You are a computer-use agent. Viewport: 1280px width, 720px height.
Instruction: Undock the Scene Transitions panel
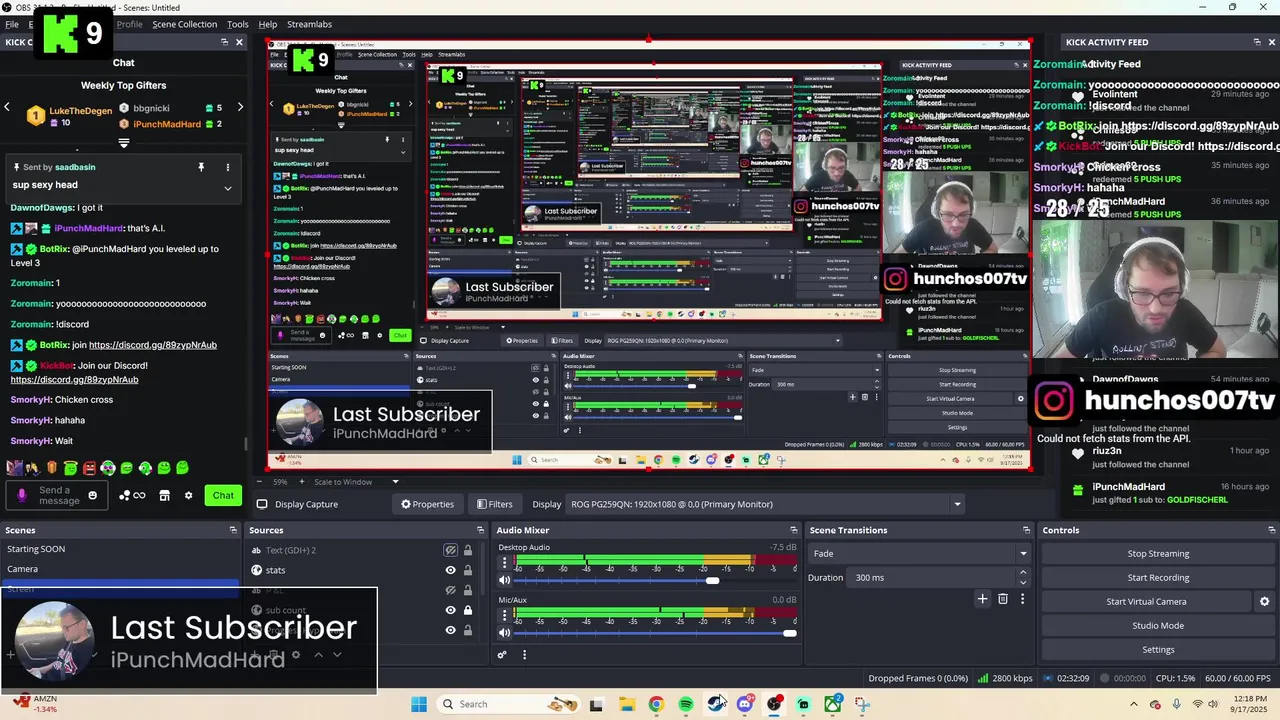click(x=1026, y=530)
